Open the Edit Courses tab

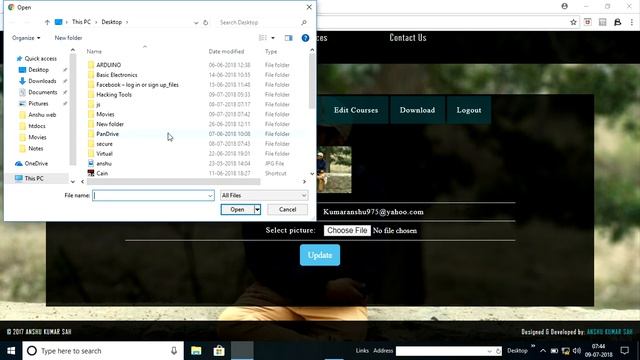click(x=356, y=110)
